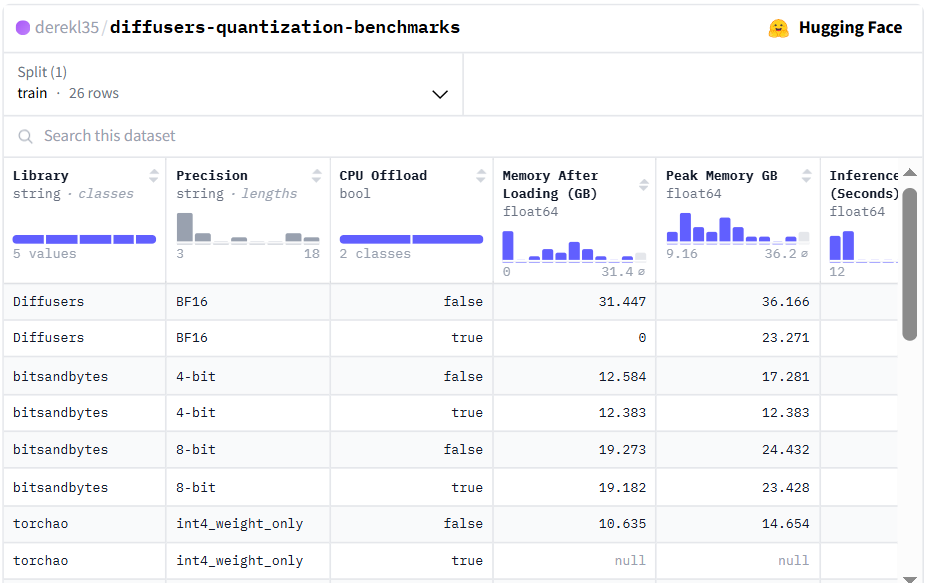
Task: Click the 2 classes label
Action: pos(375,254)
